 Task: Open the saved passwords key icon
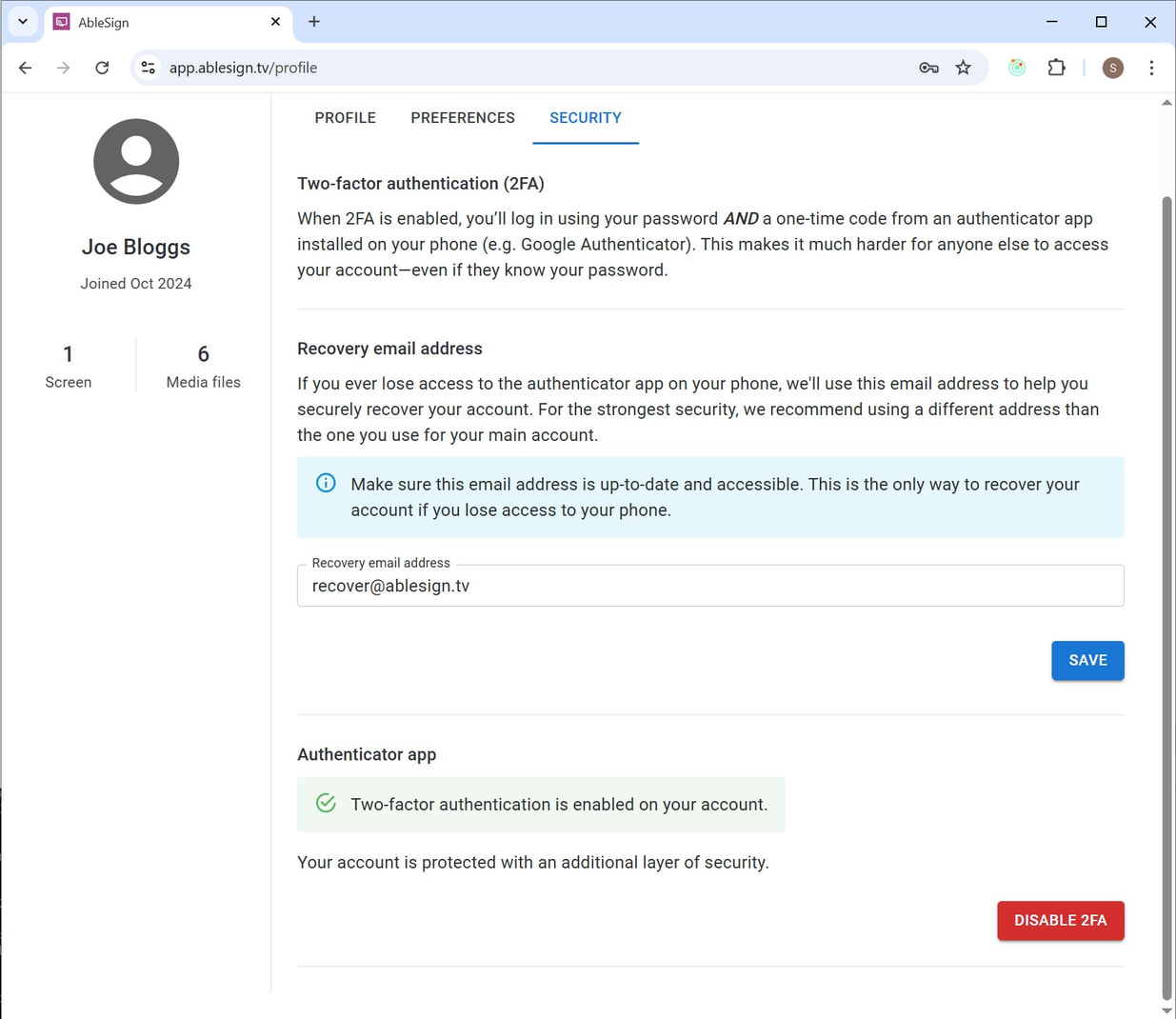928,68
